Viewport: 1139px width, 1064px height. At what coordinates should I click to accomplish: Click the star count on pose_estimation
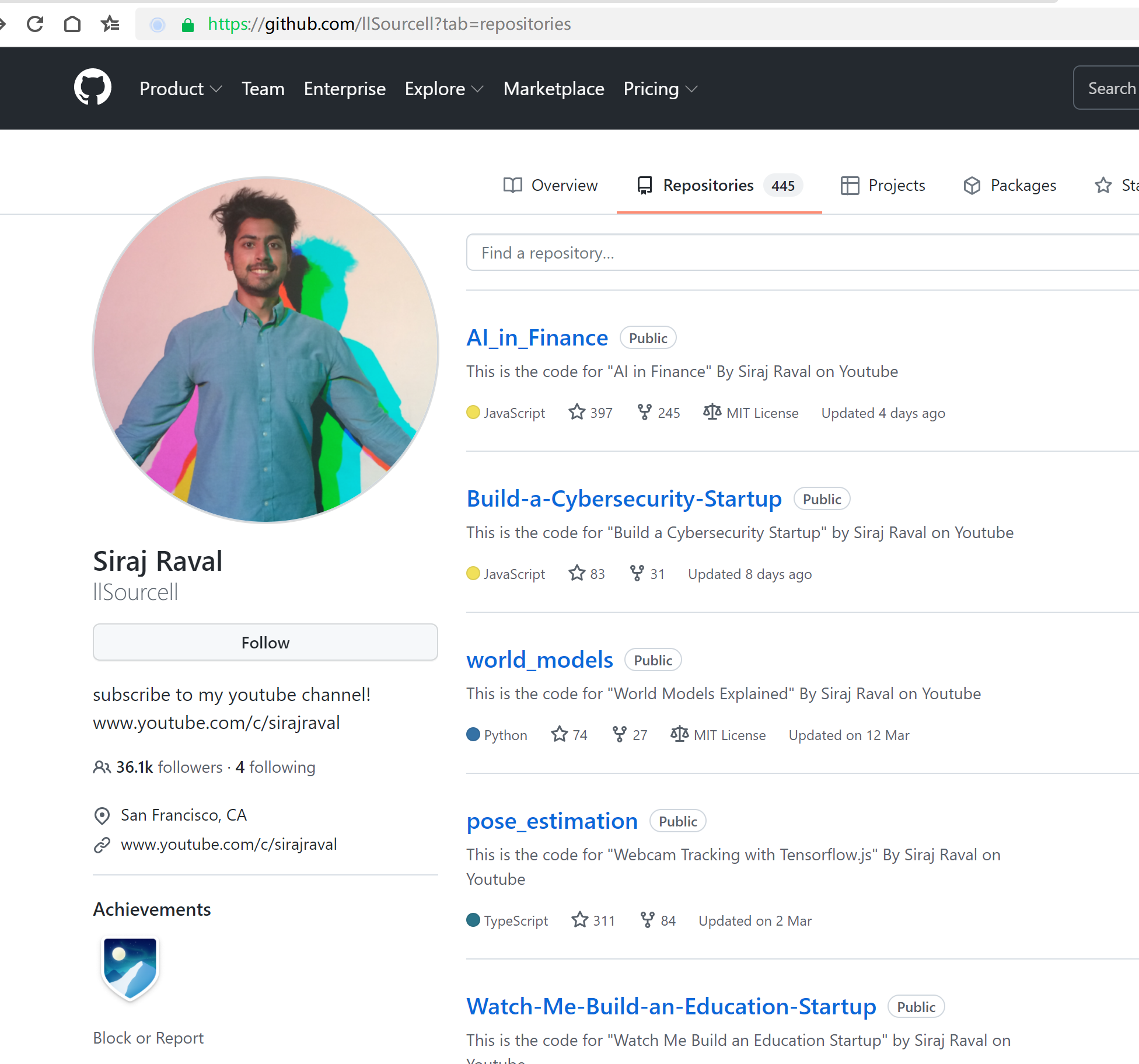593,920
